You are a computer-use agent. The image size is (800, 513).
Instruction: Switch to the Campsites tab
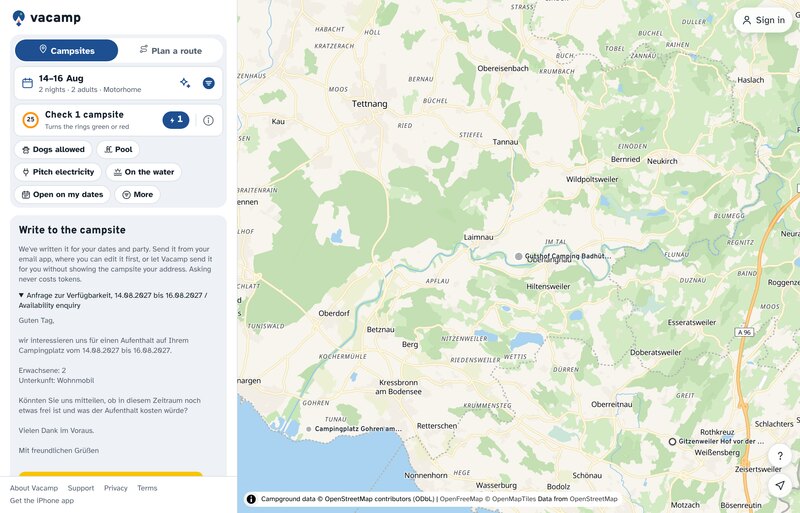(66, 51)
